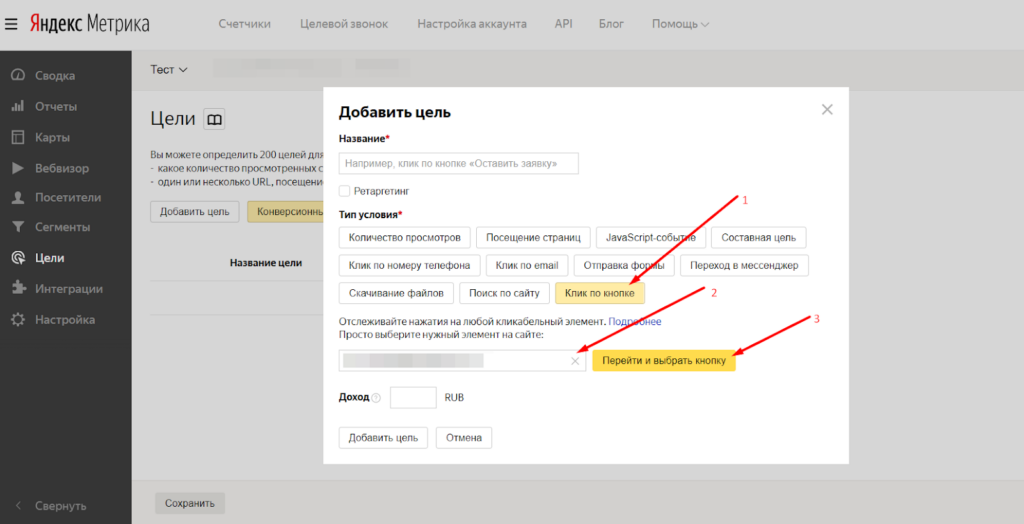The height and width of the screenshot is (524, 1024).
Task: Click the book icon next to Цели
Action: [x=214, y=119]
